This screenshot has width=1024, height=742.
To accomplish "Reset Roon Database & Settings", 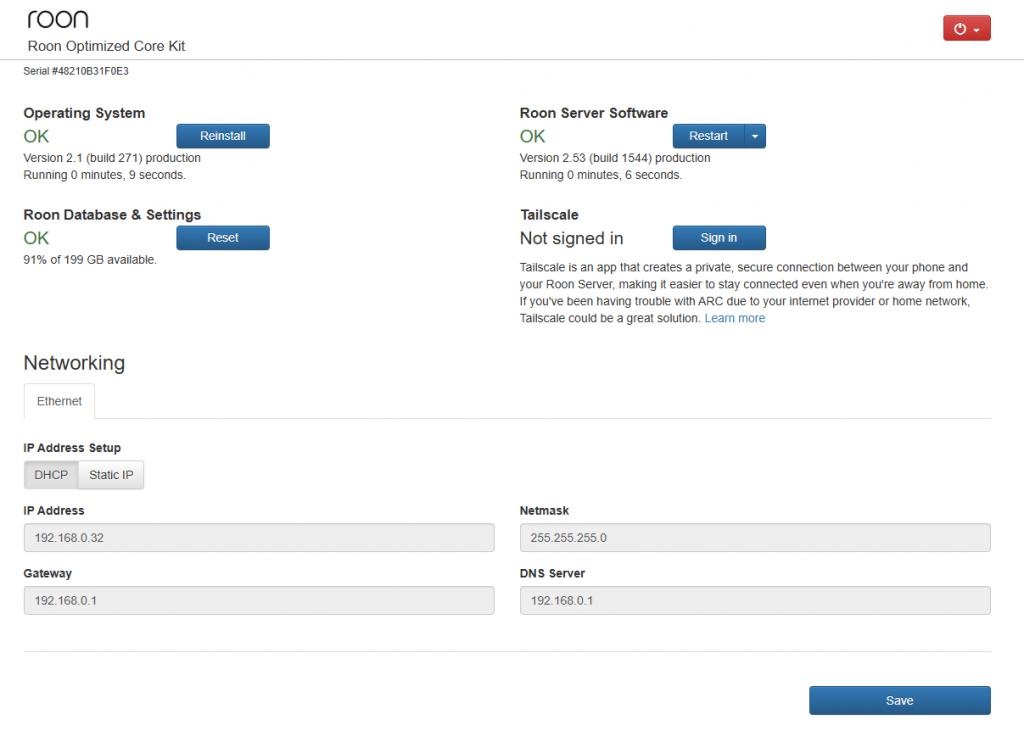I will [x=223, y=238].
